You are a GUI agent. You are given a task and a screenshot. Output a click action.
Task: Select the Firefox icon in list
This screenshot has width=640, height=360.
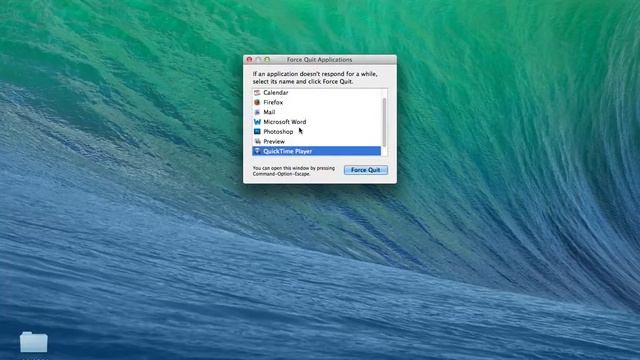[257, 102]
